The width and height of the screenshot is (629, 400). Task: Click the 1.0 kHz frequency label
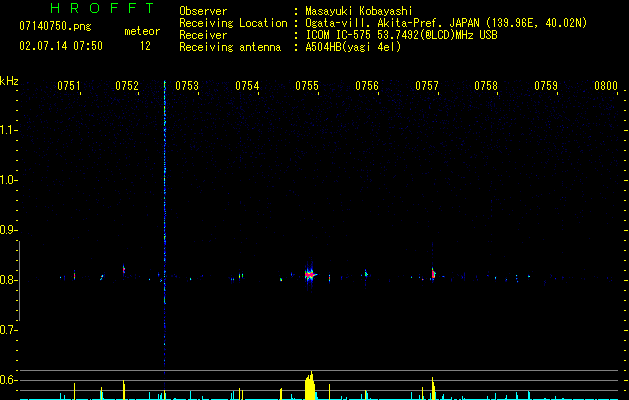(x=8, y=180)
